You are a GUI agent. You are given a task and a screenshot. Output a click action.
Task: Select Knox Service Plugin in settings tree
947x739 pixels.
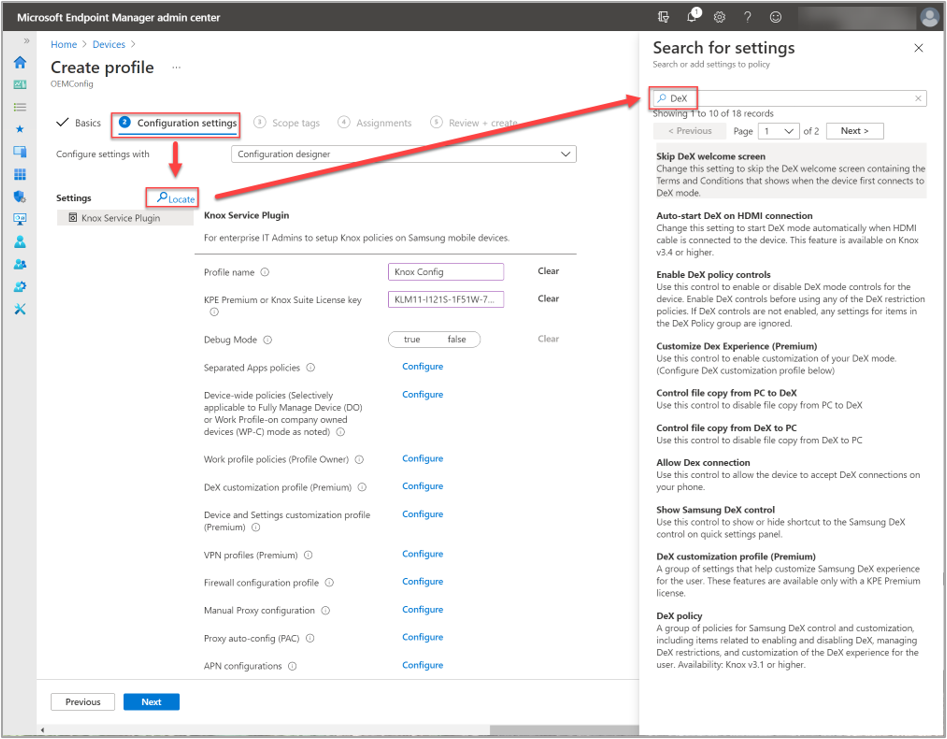pyautogui.click(x=125, y=218)
